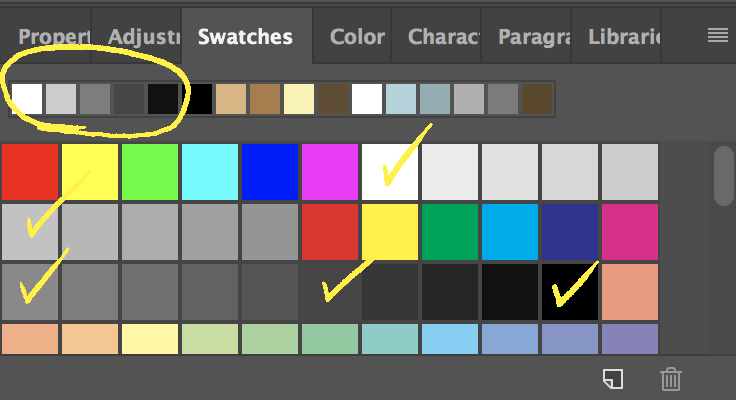Select the red swatch in first row
This screenshot has height=400, width=736.
click(x=30, y=171)
